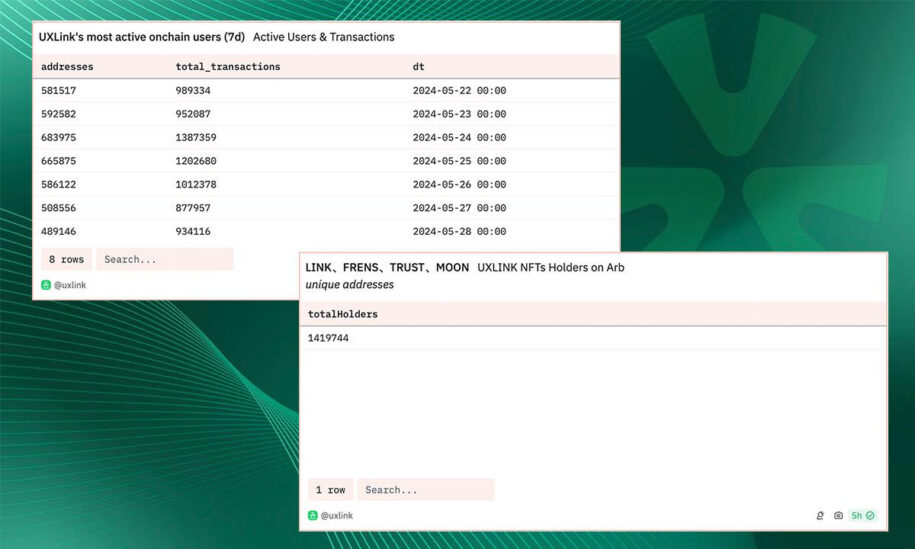915x549 pixels.
Task: Select date cell 2024-05-22 00:00
Action: [459, 90]
